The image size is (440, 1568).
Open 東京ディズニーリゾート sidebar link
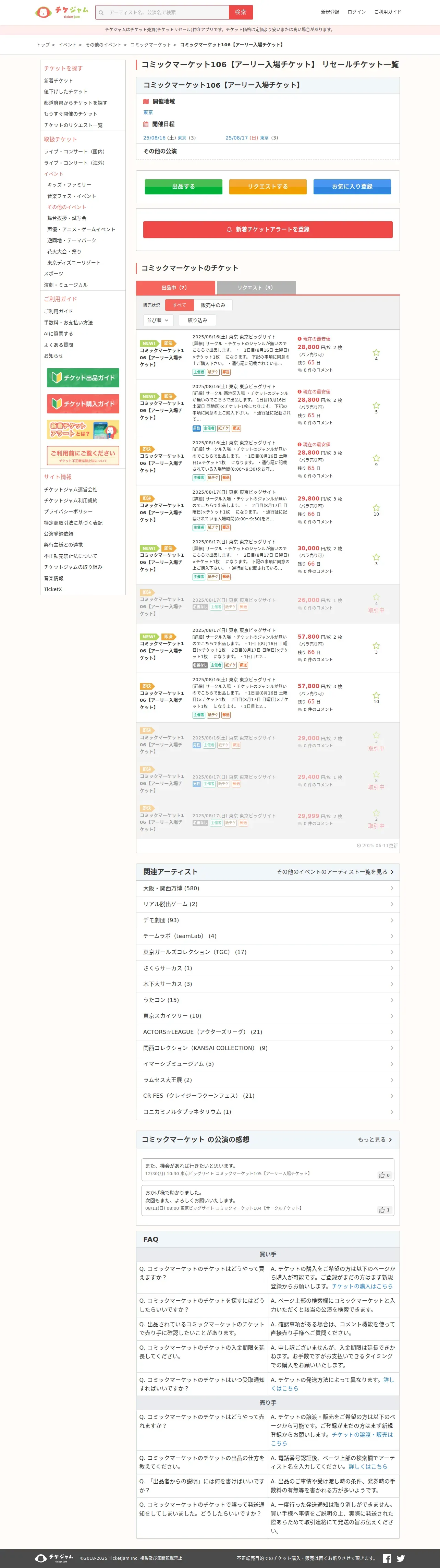(74, 262)
